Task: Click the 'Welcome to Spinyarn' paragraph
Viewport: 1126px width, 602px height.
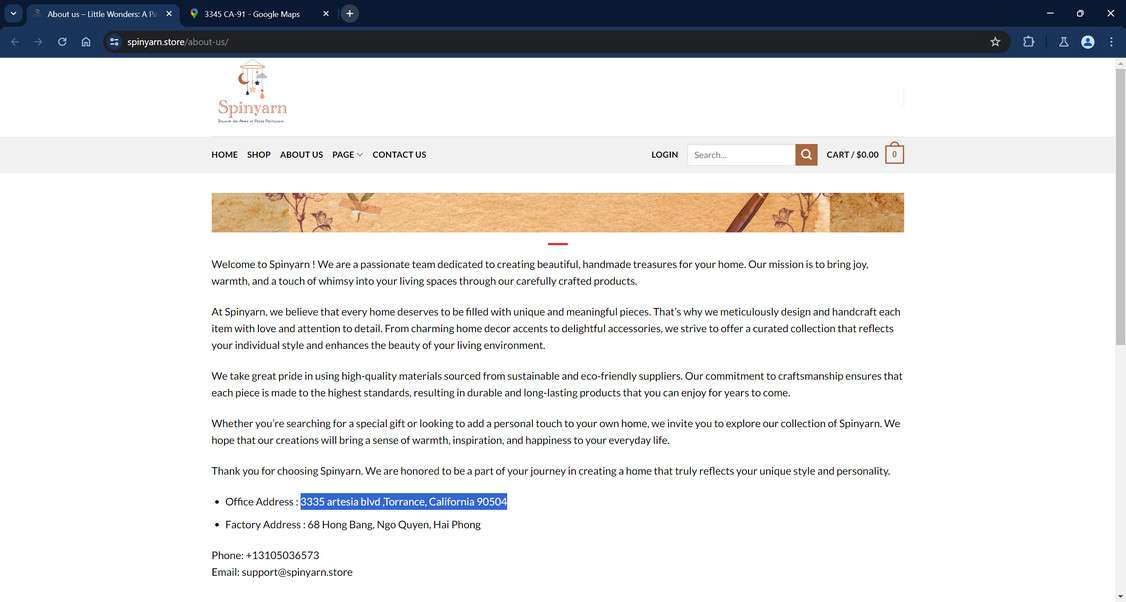Action: pyautogui.click(x=540, y=272)
